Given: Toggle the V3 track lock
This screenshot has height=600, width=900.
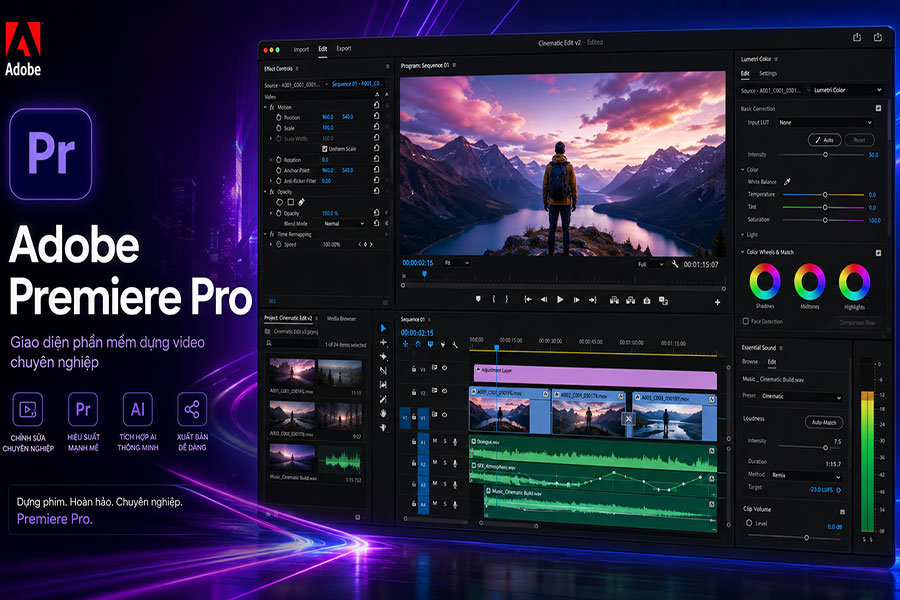Looking at the screenshot, I should [413, 369].
